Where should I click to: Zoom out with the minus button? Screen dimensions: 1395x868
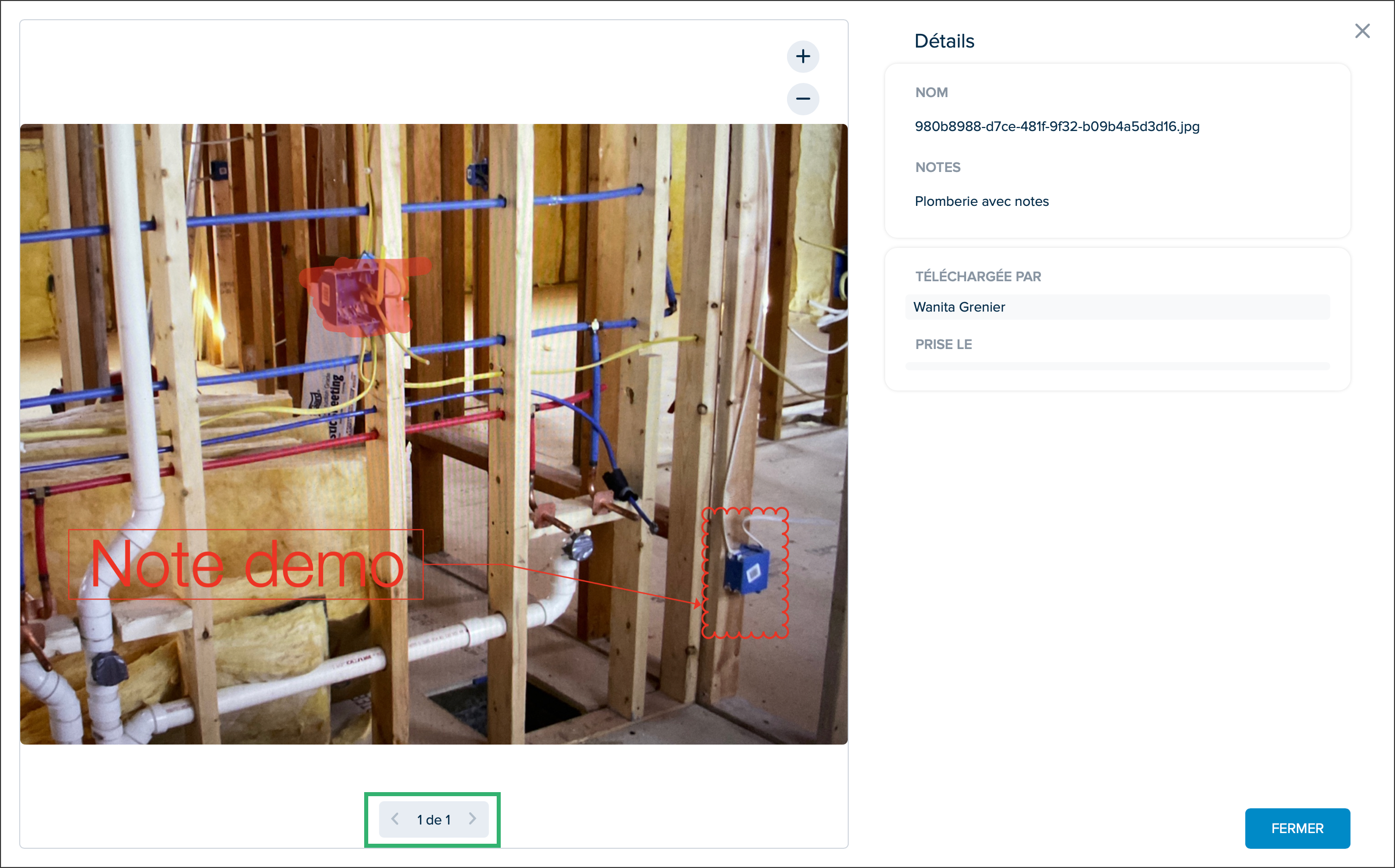[803, 99]
